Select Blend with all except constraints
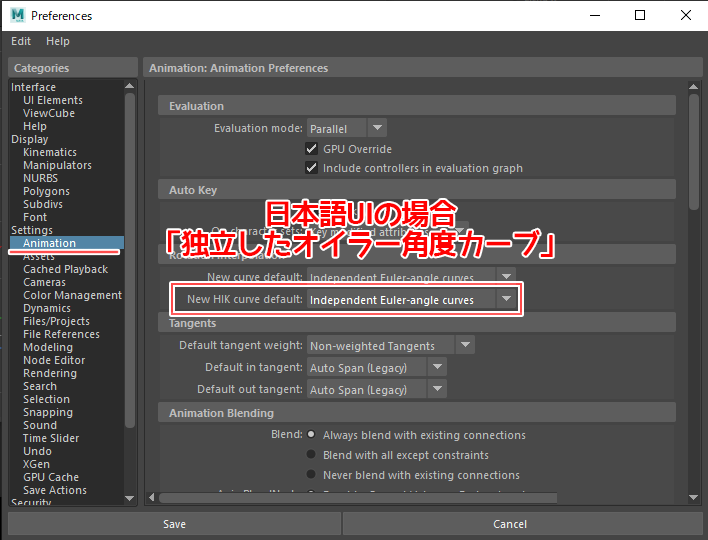 tap(312, 455)
